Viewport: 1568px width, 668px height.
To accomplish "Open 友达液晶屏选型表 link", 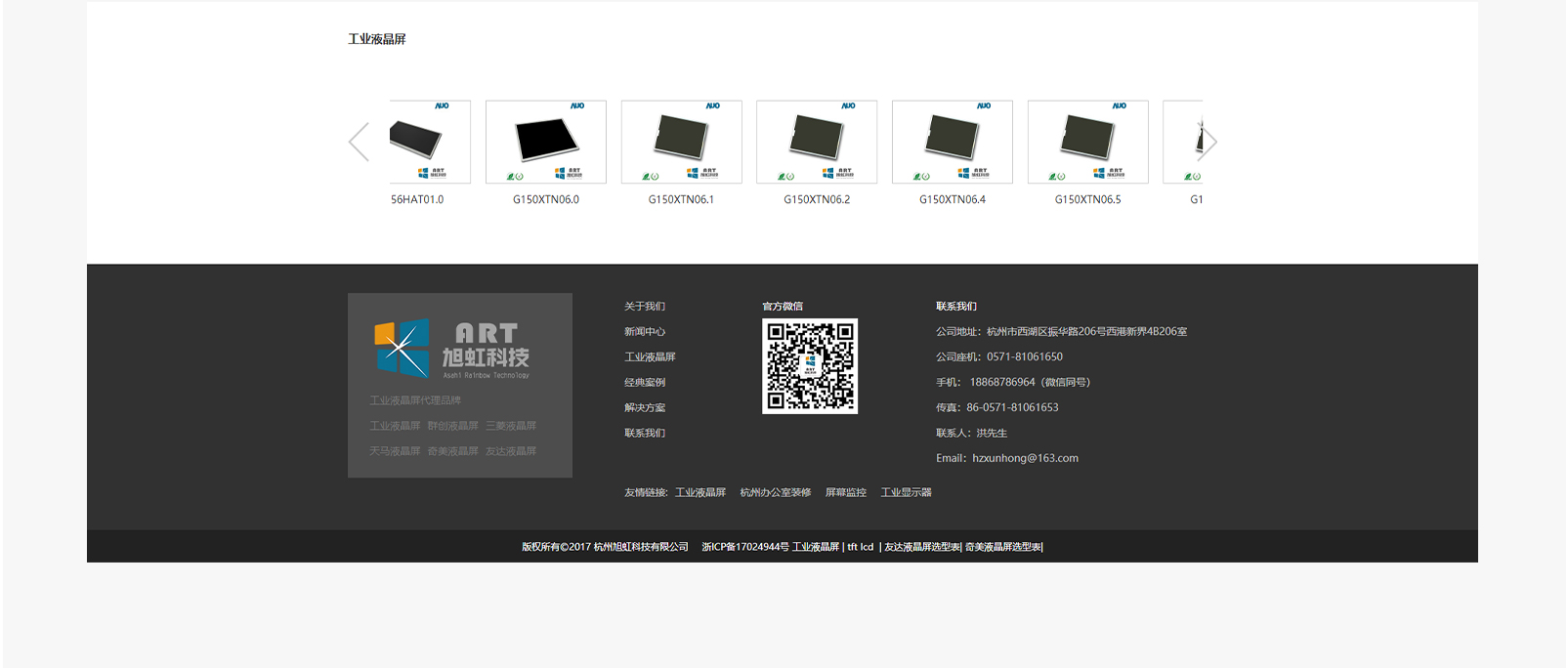I will (922, 547).
